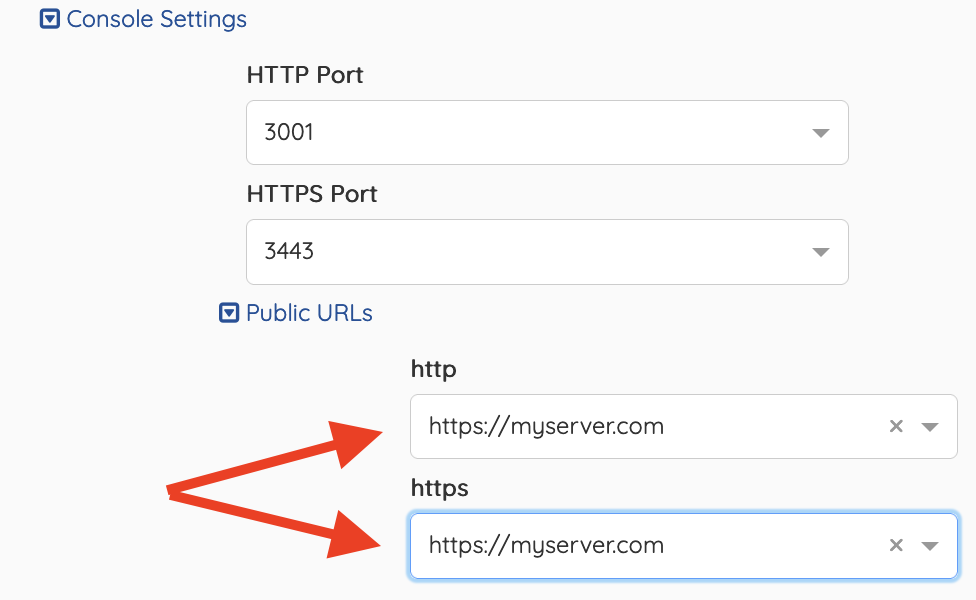Click the 3443 value text

point(289,251)
